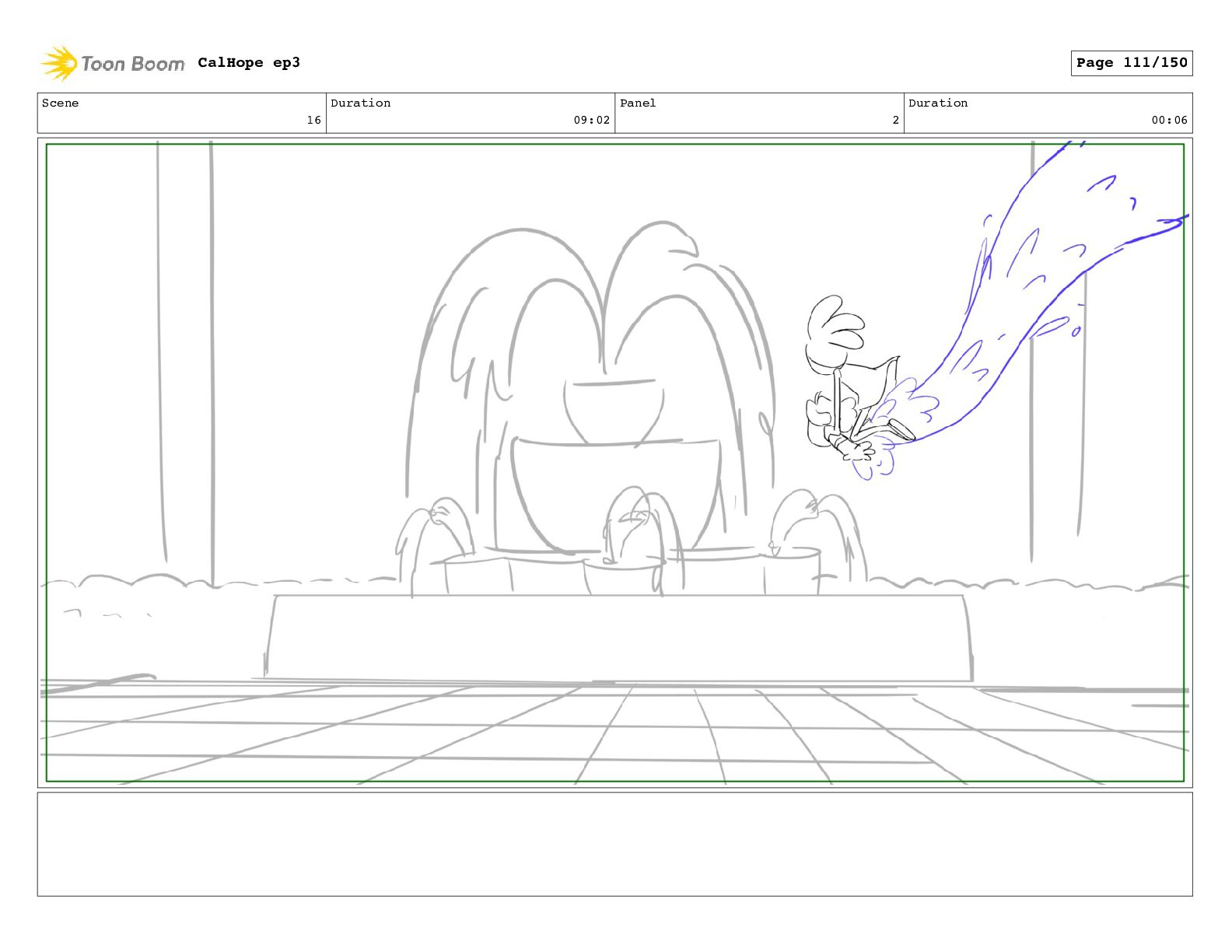Click the Duration label beside Scene

361,103
